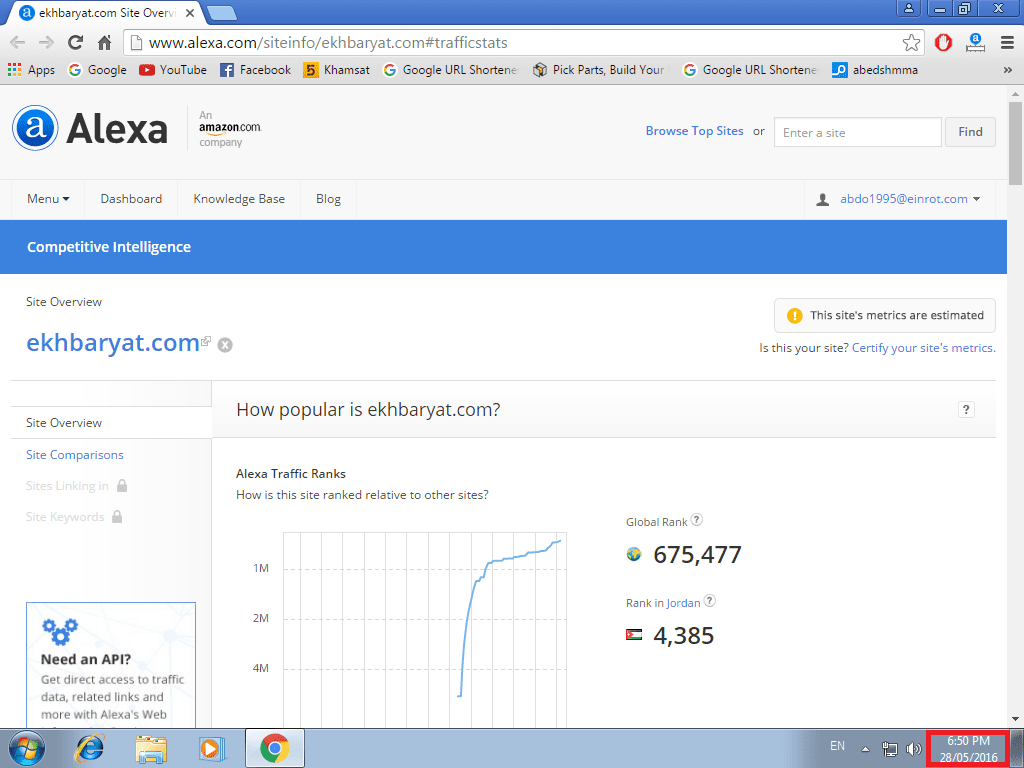Click the 4,385 Jordan rank value
The height and width of the screenshot is (768, 1024).
(x=684, y=635)
